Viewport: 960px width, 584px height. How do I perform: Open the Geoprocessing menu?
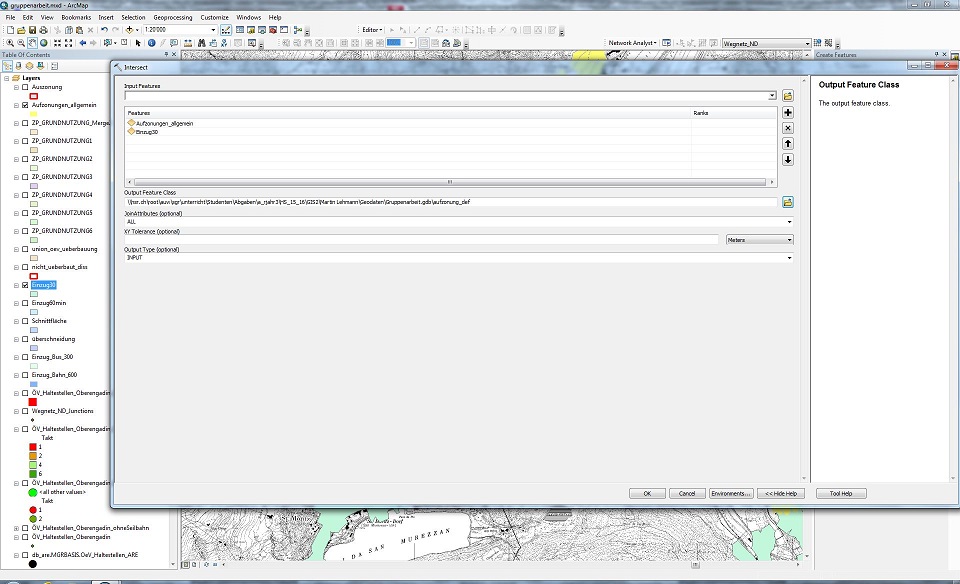(x=172, y=17)
